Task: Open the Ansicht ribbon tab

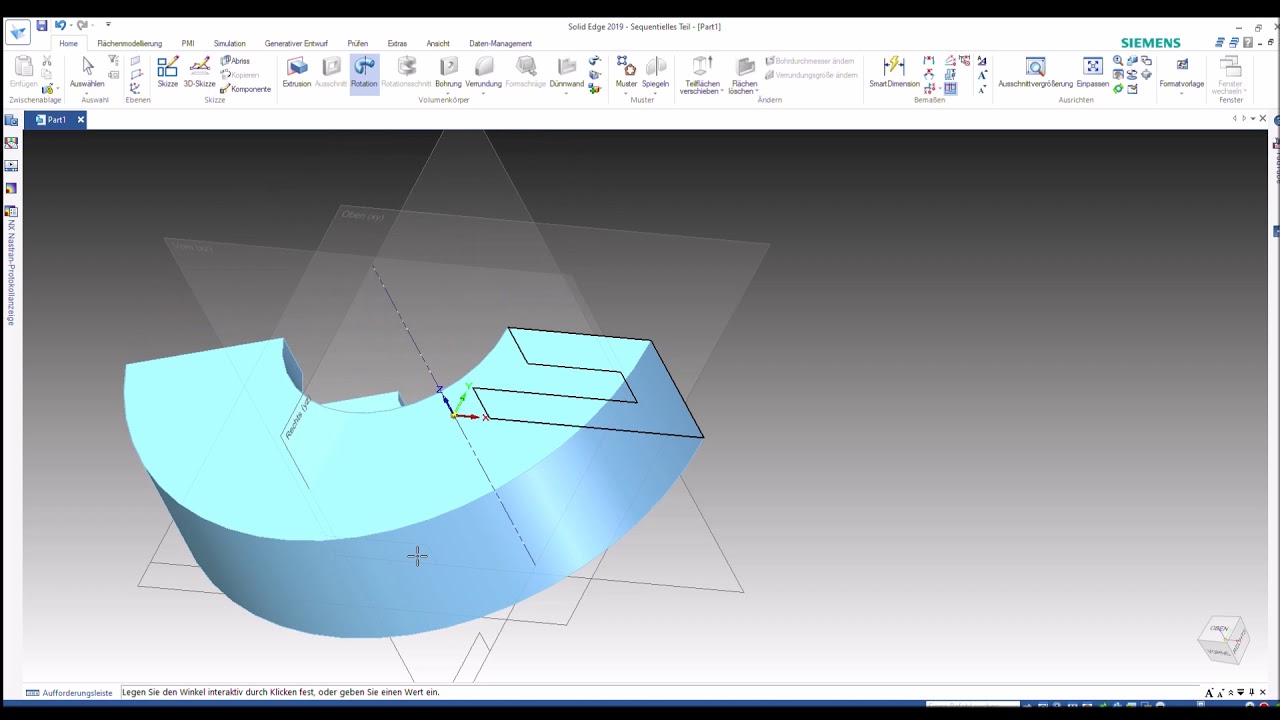Action: coord(438,44)
